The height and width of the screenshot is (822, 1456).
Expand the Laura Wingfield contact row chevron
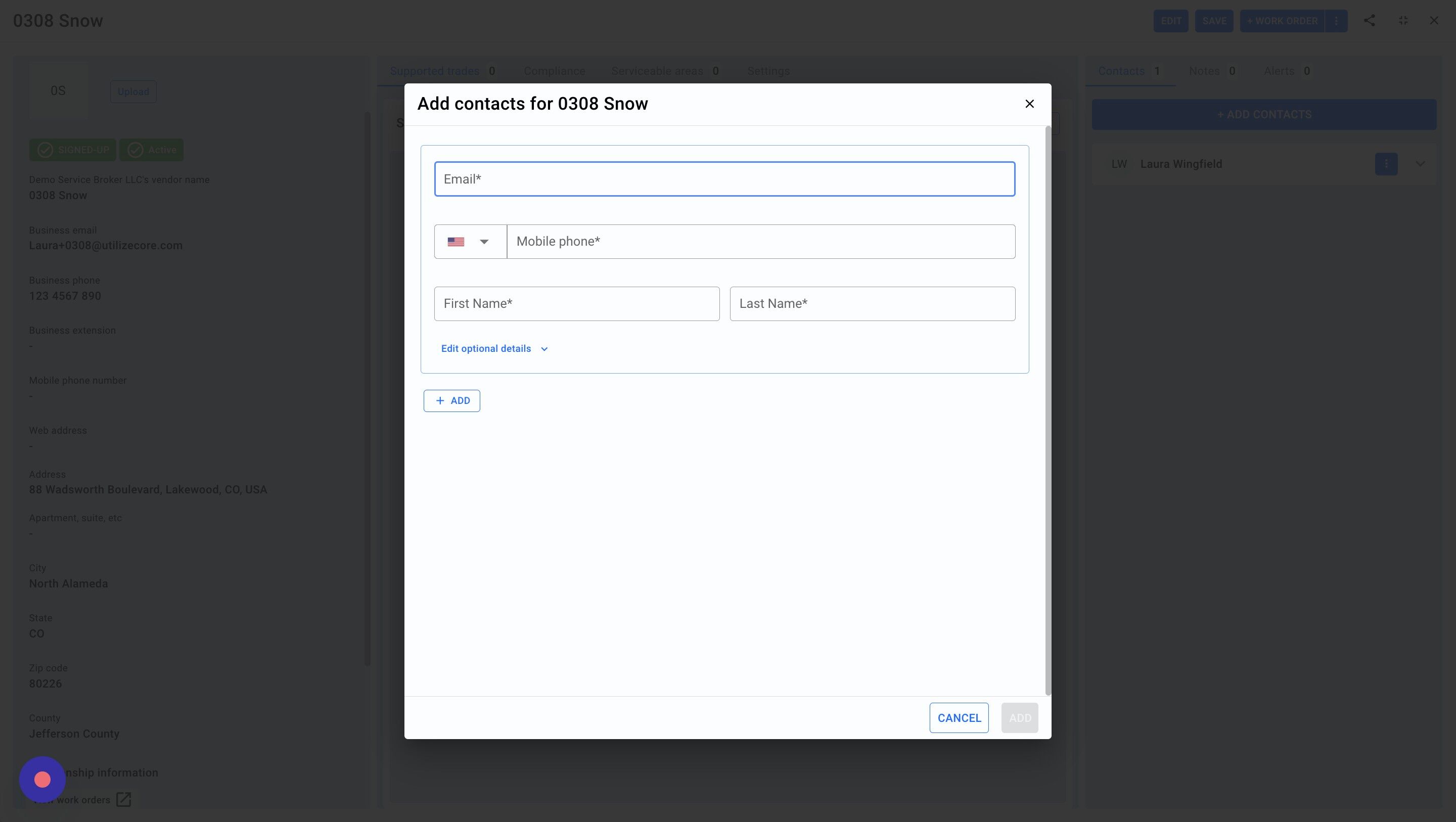(x=1420, y=164)
